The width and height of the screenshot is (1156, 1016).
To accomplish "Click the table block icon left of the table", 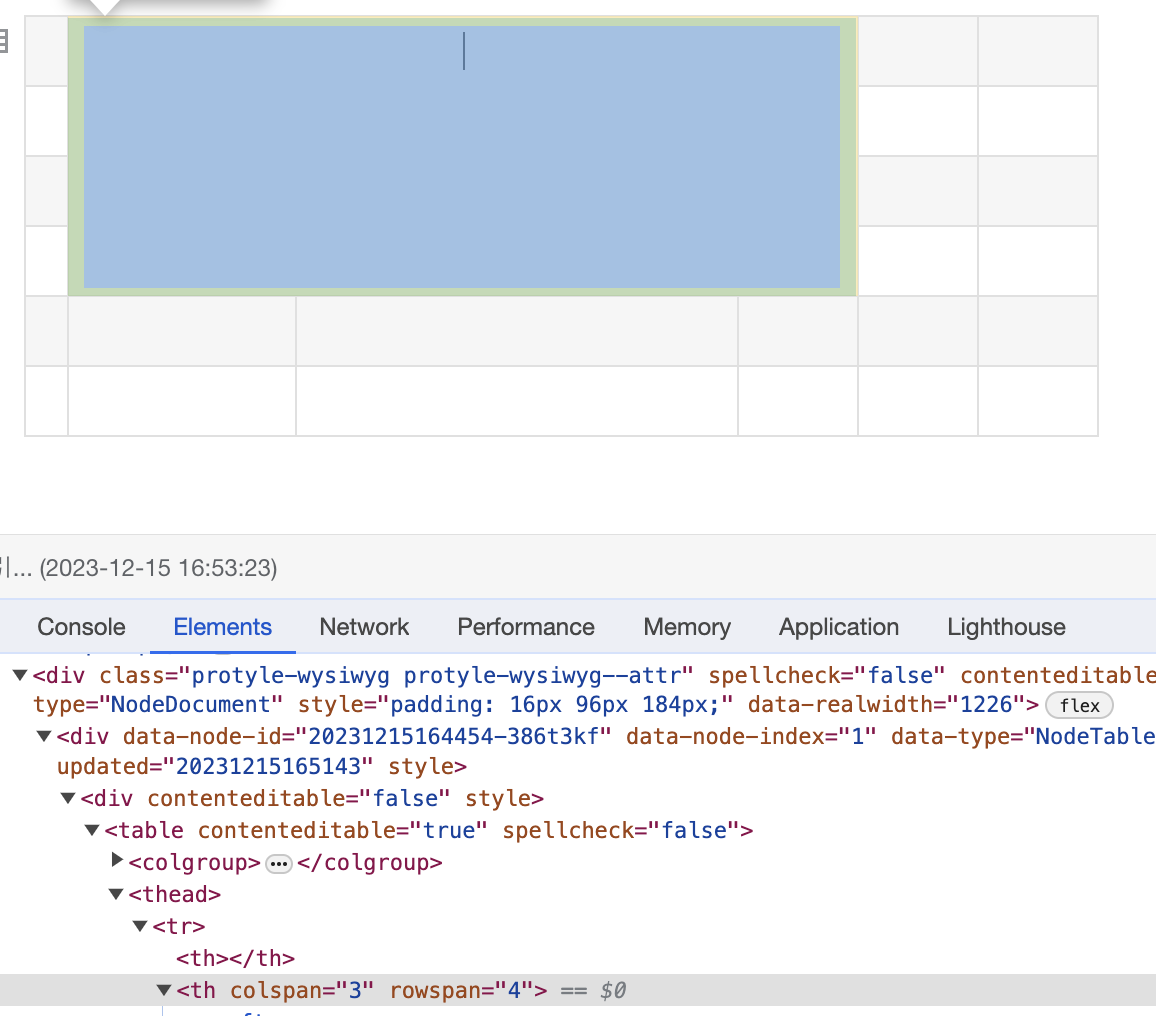I will click(3, 41).
